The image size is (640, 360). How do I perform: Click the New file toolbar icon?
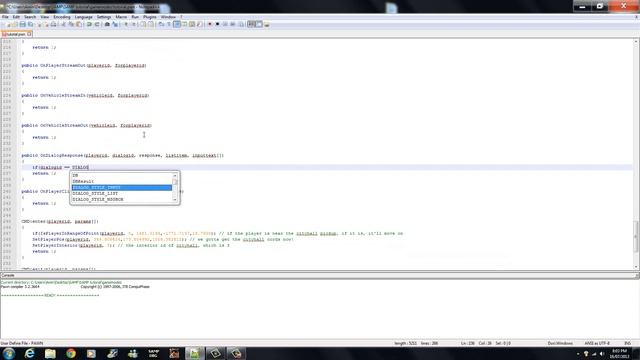coord(8,24)
